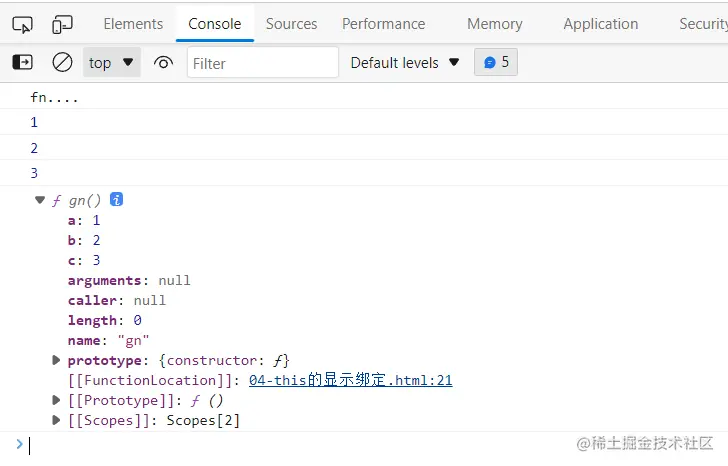Click the console Filter input field
728x466 pixels.
tap(263, 63)
